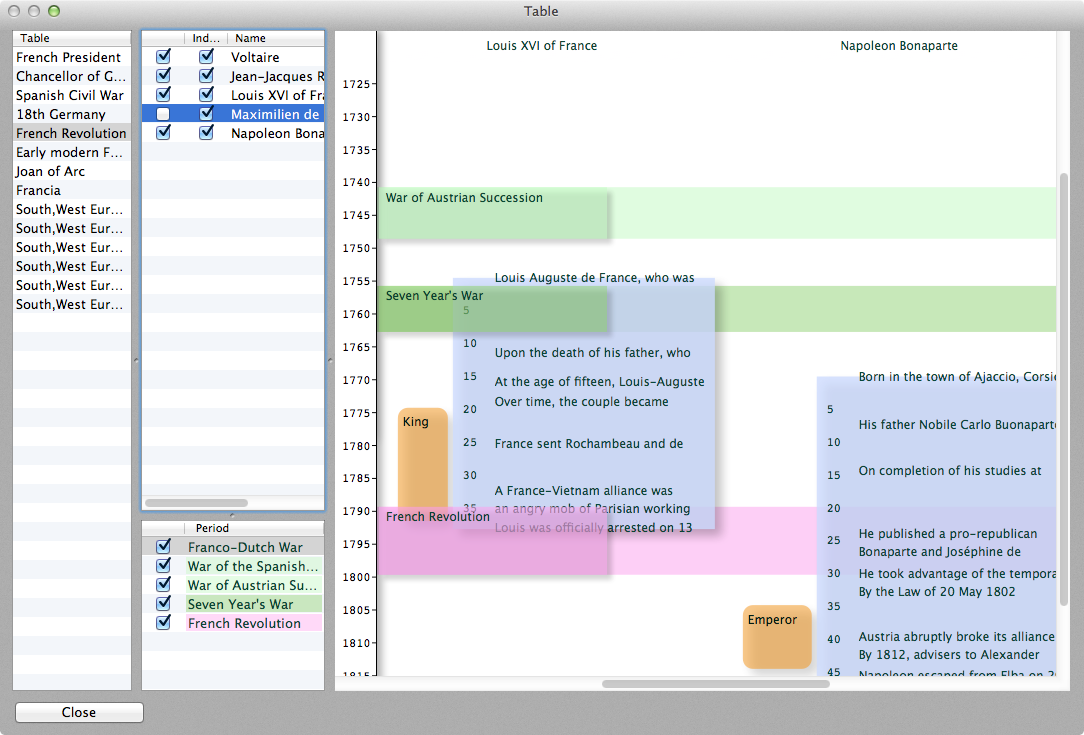The width and height of the screenshot is (1084, 735).
Task: Click the green War of Austrian Su... period swatch
Action: pyautogui.click(x=253, y=585)
